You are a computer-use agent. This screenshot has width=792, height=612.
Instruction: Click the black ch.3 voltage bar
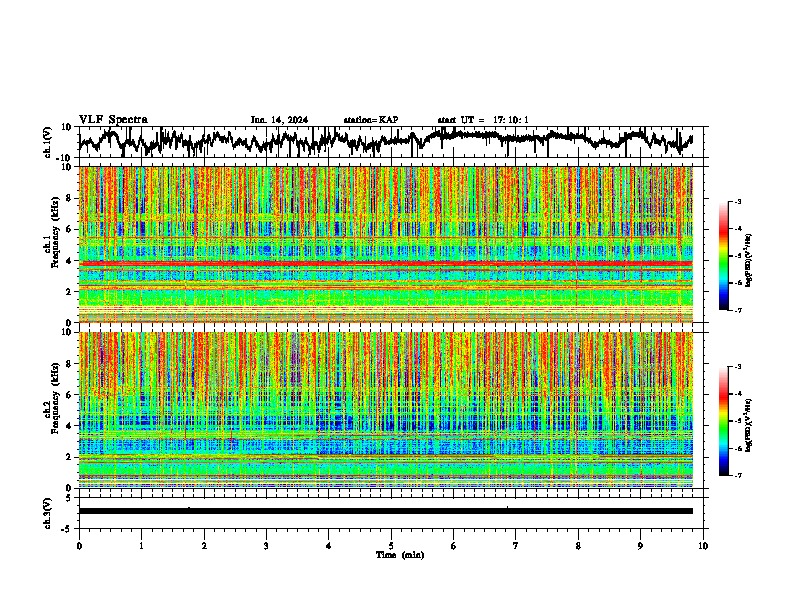pyautogui.click(x=385, y=511)
